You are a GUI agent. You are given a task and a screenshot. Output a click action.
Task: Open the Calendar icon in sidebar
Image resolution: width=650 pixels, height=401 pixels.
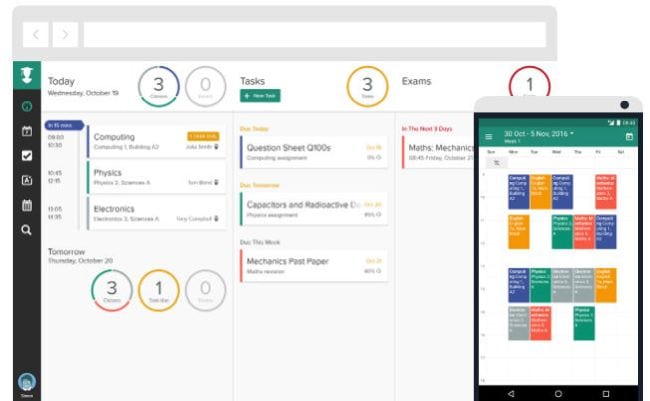tap(26, 131)
